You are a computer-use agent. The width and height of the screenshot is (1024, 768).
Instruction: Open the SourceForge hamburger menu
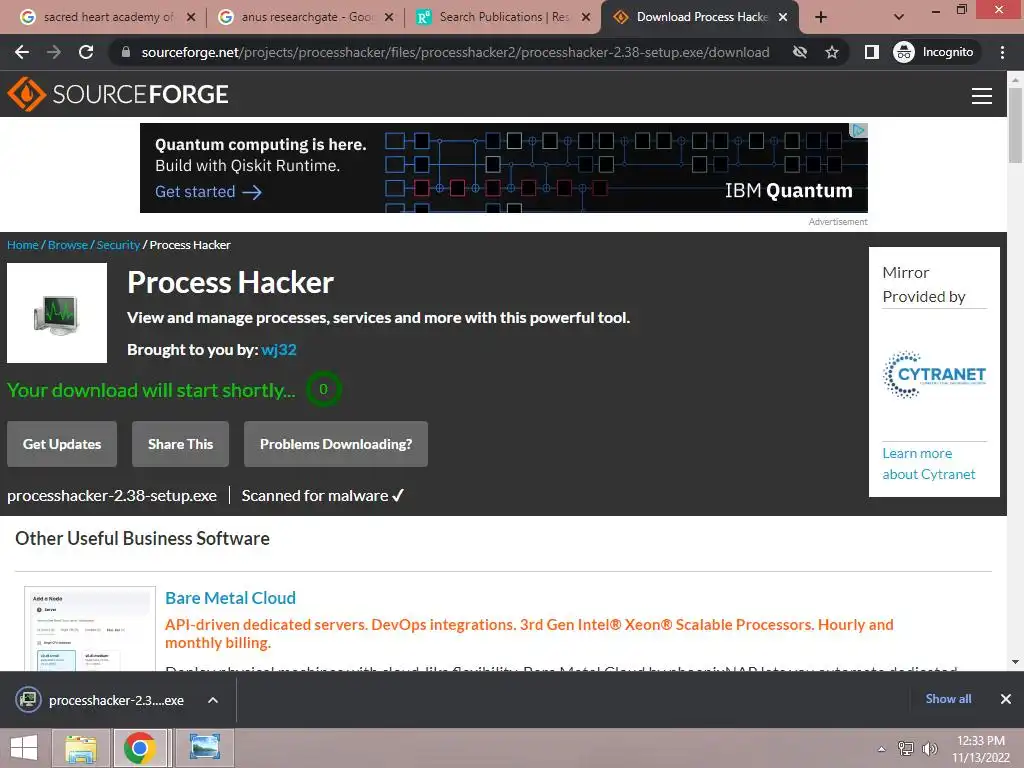982,95
